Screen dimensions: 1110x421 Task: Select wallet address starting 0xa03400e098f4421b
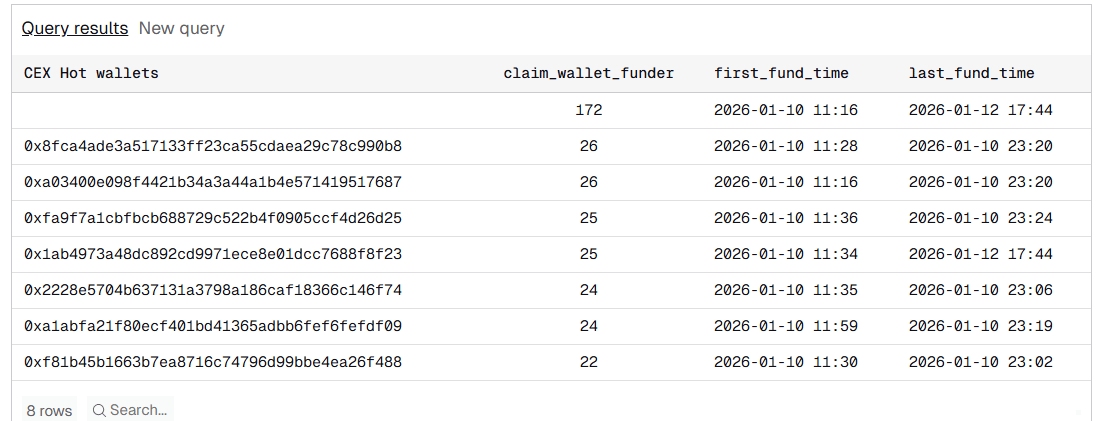(x=213, y=182)
